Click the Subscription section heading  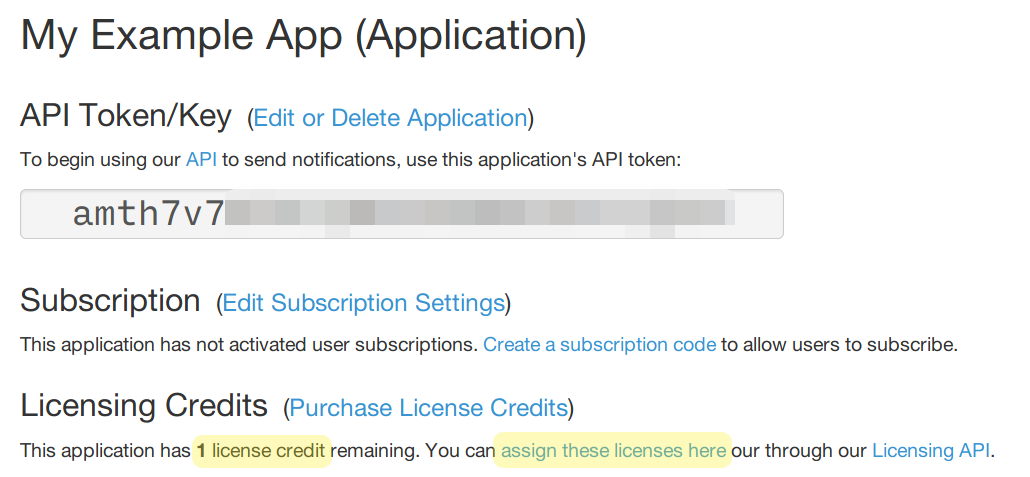(110, 301)
